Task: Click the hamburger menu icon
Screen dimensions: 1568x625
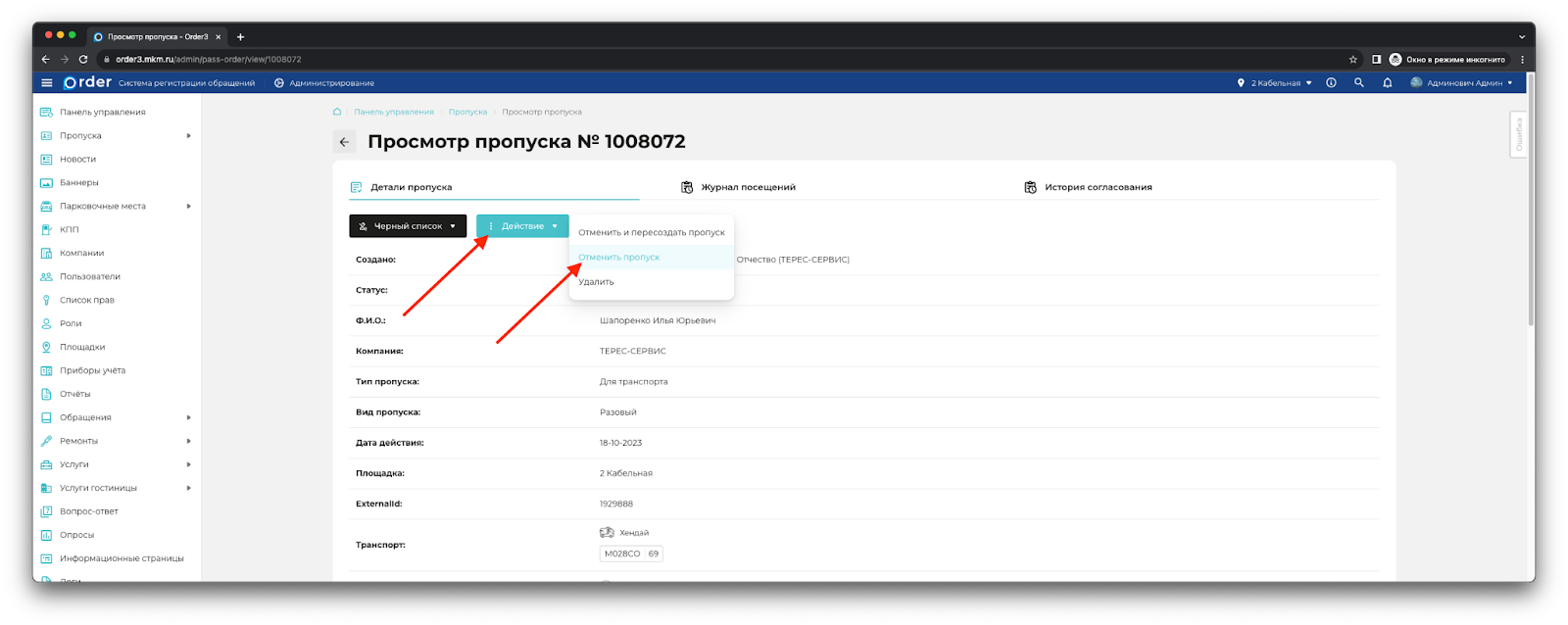Action: [x=46, y=83]
